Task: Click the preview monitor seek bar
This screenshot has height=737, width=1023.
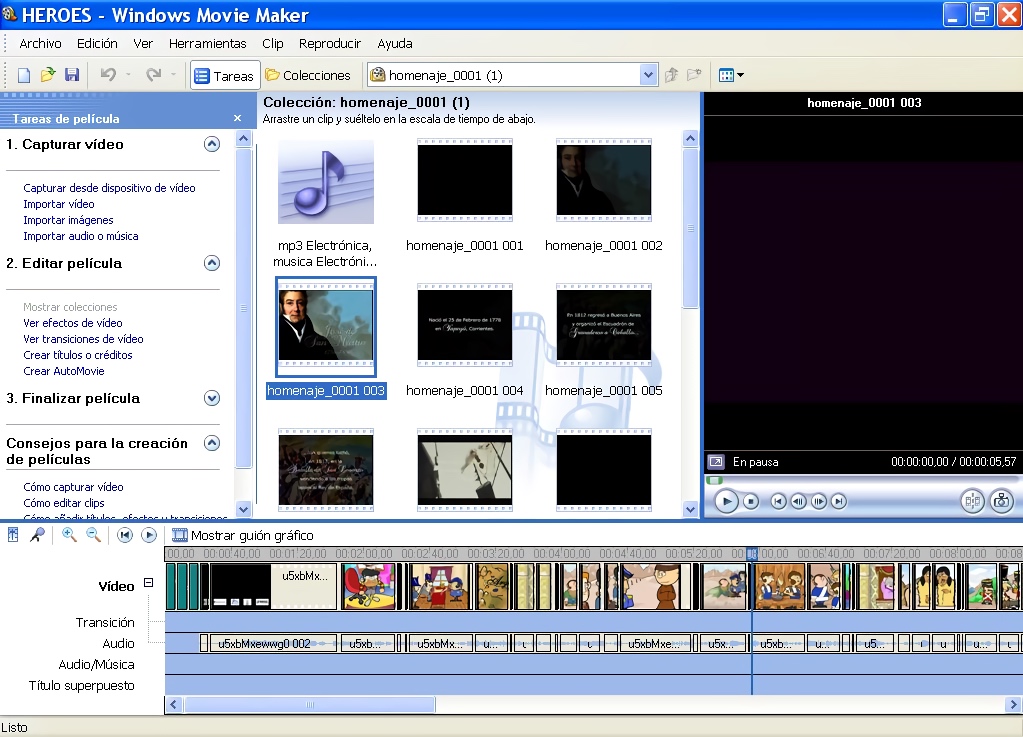Action: [x=862, y=480]
